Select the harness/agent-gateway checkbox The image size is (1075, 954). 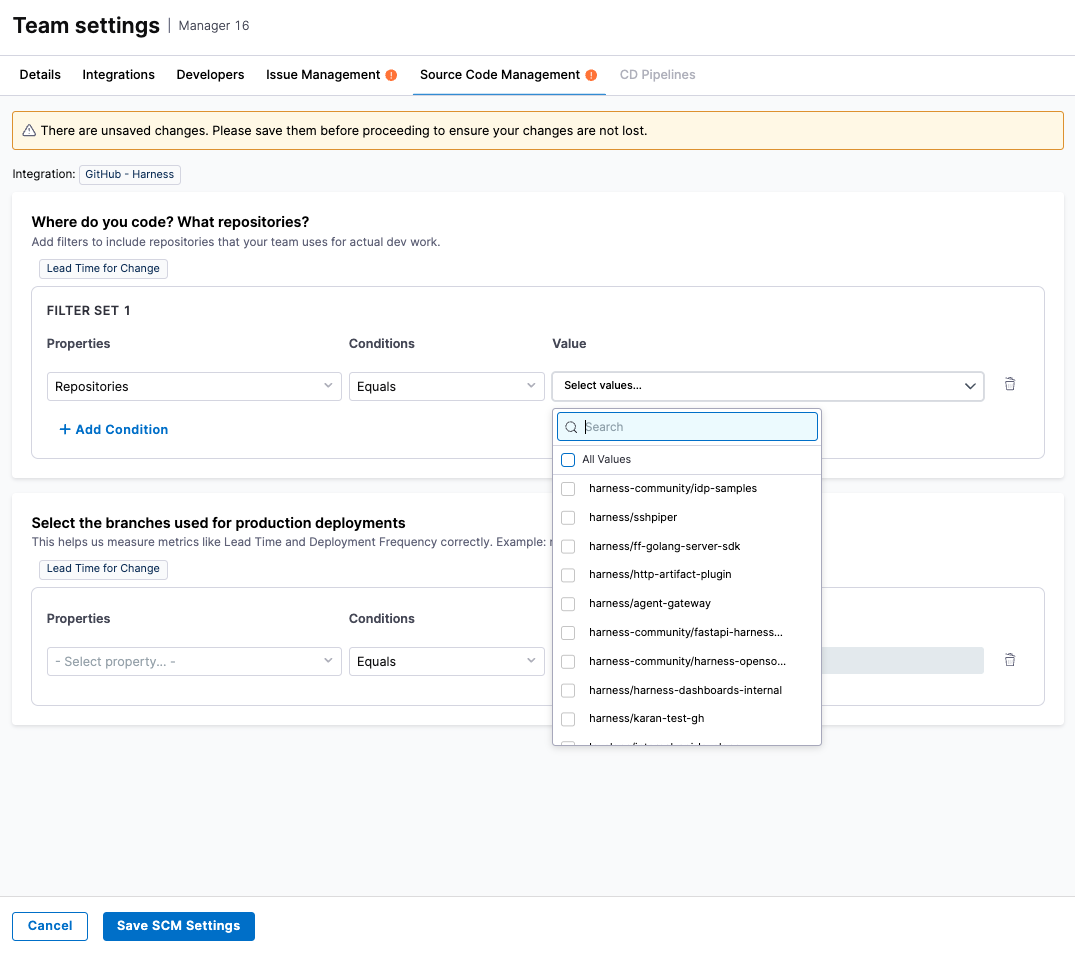568,604
